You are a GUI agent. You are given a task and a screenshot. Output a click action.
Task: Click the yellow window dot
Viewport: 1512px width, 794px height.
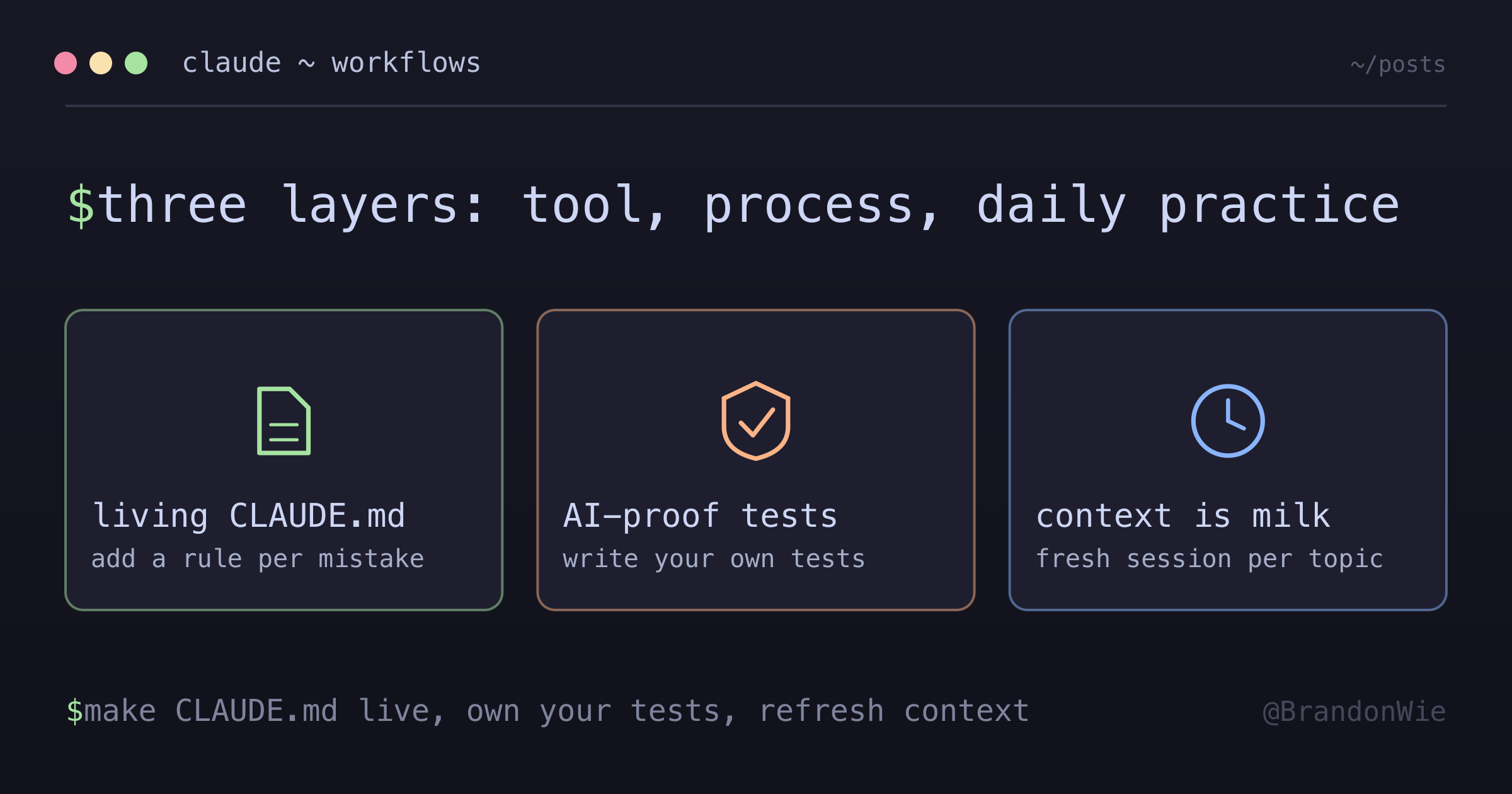(101, 63)
